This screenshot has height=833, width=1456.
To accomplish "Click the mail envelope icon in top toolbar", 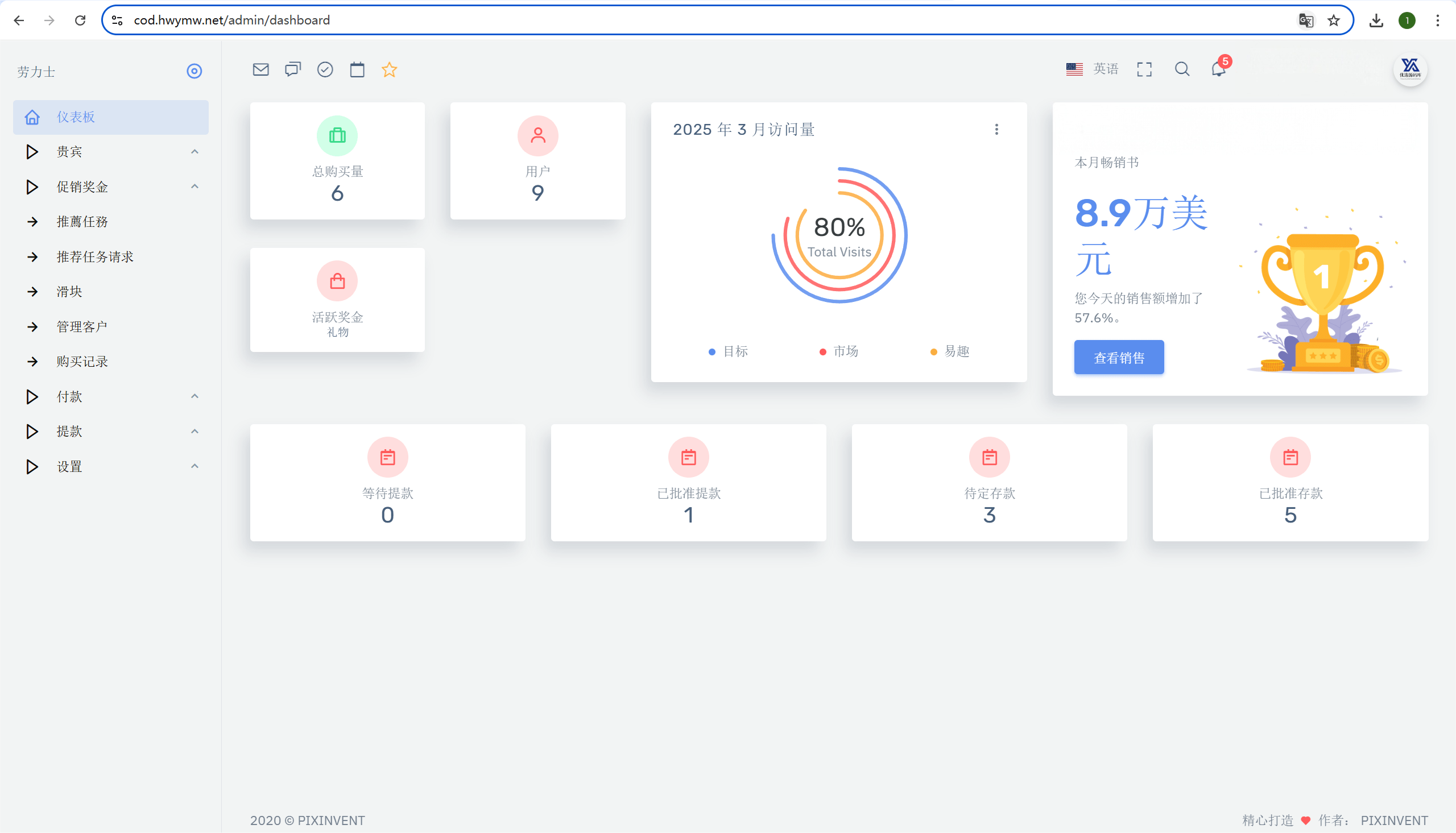I will [x=260, y=70].
